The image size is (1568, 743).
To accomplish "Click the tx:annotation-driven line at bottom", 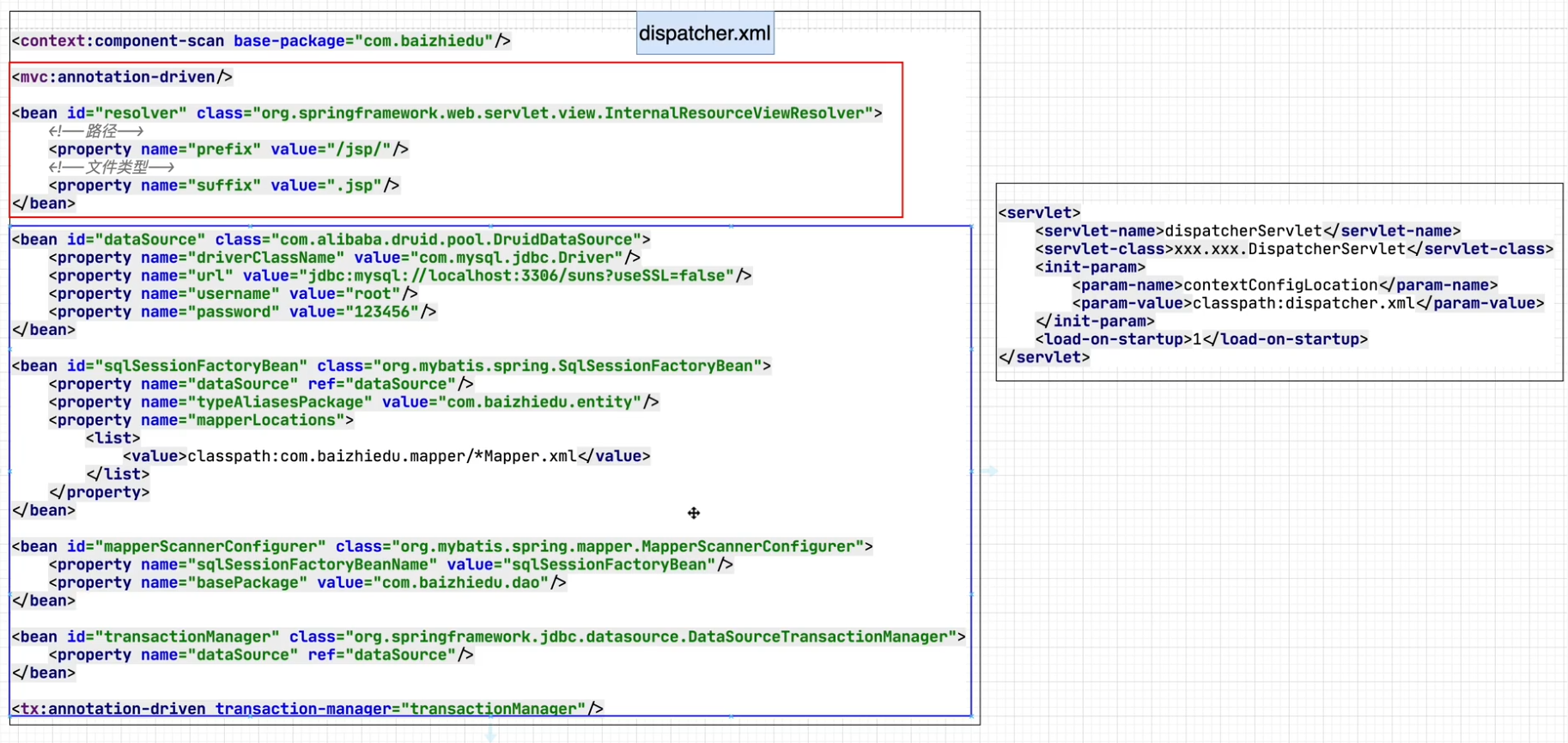I will pyautogui.click(x=307, y=709).
